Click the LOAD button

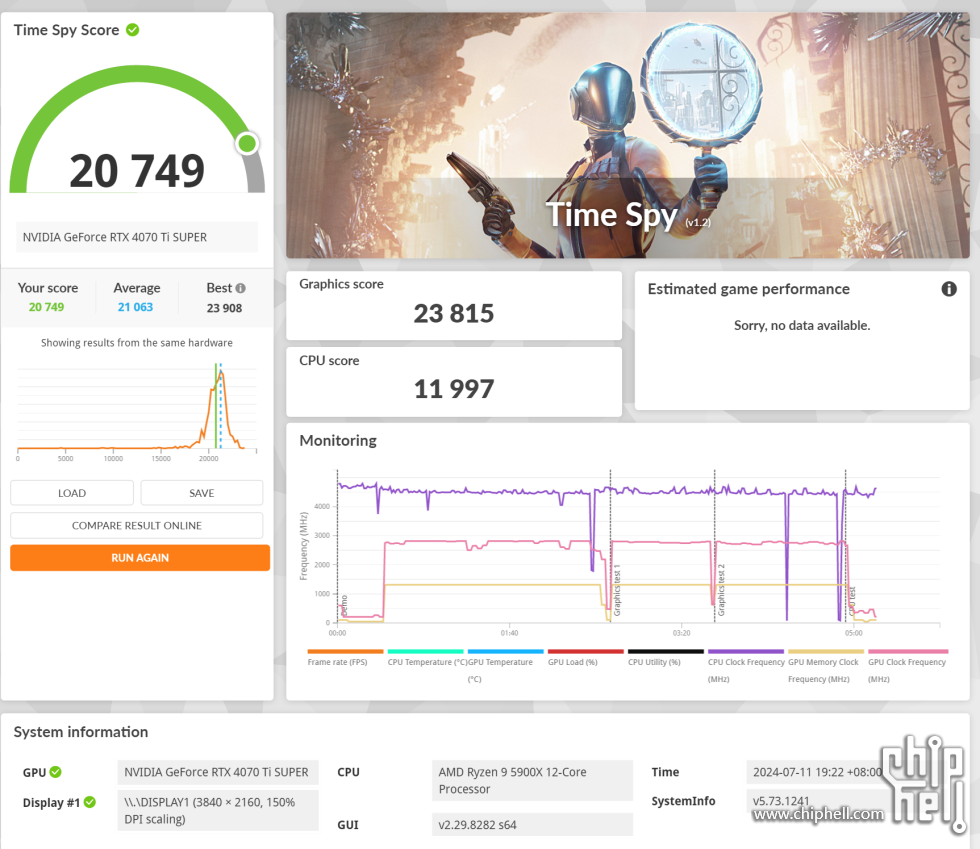pos(72,493)
